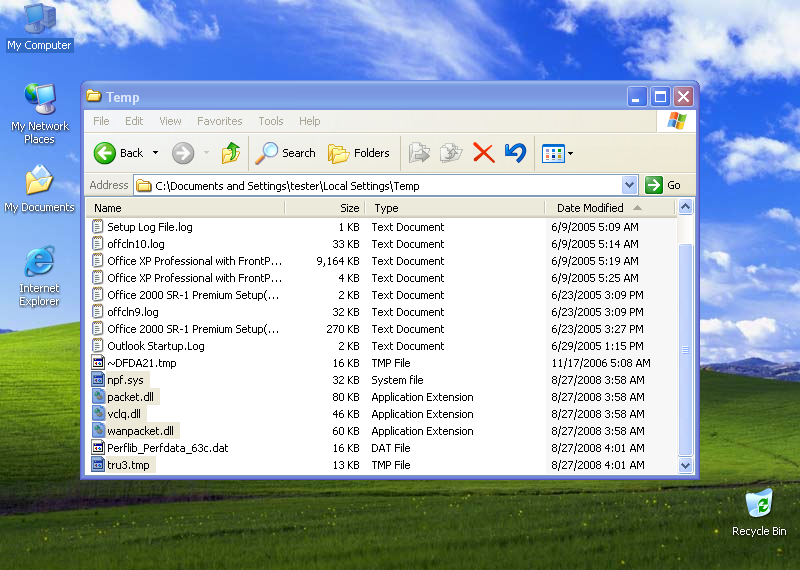
Task: Select the offcln10.log file icon
Action: pyautogui.click(x=97, y=244)
